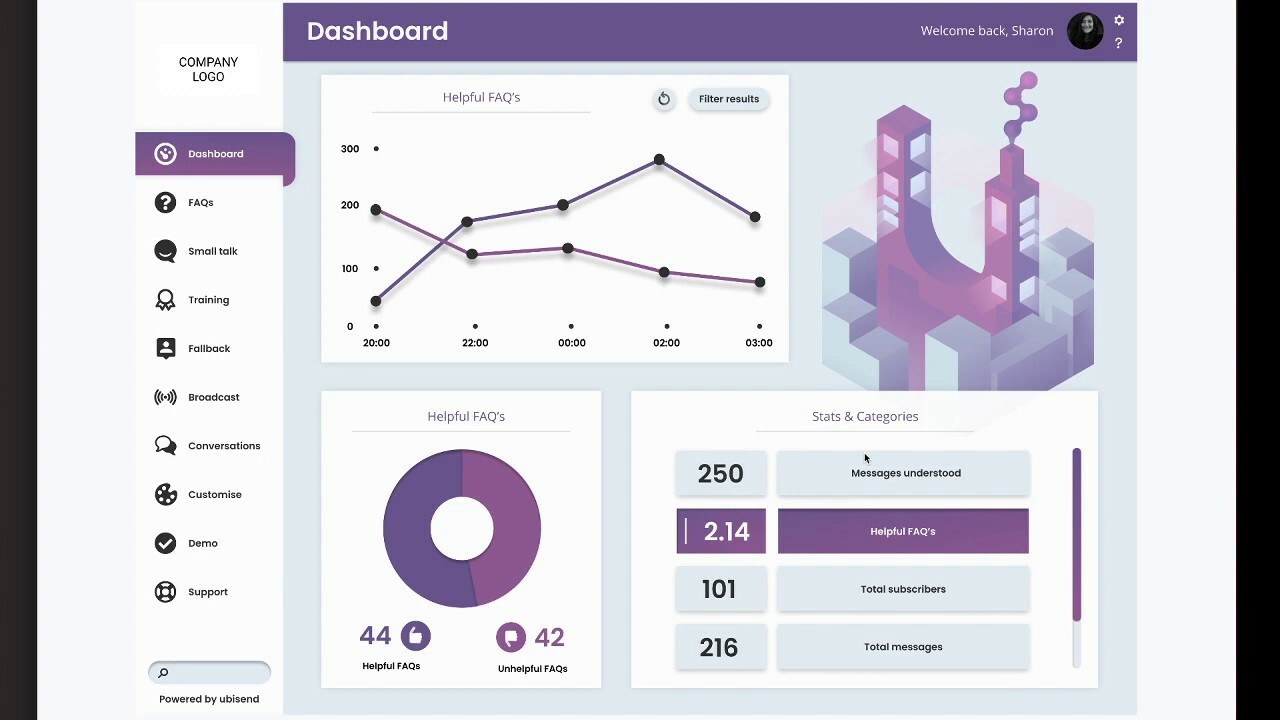The height and width of the screenshot is (720, 1280).
Task: Open the settings gear in top bar
Action: point(1119,20)
